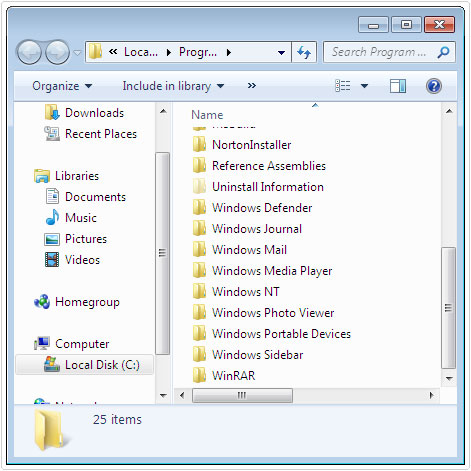Screen dimensions: 471x471
Task: Click the navigation pane scroll-down arrow
Action: pyautogui.click(x=163, y=396)
